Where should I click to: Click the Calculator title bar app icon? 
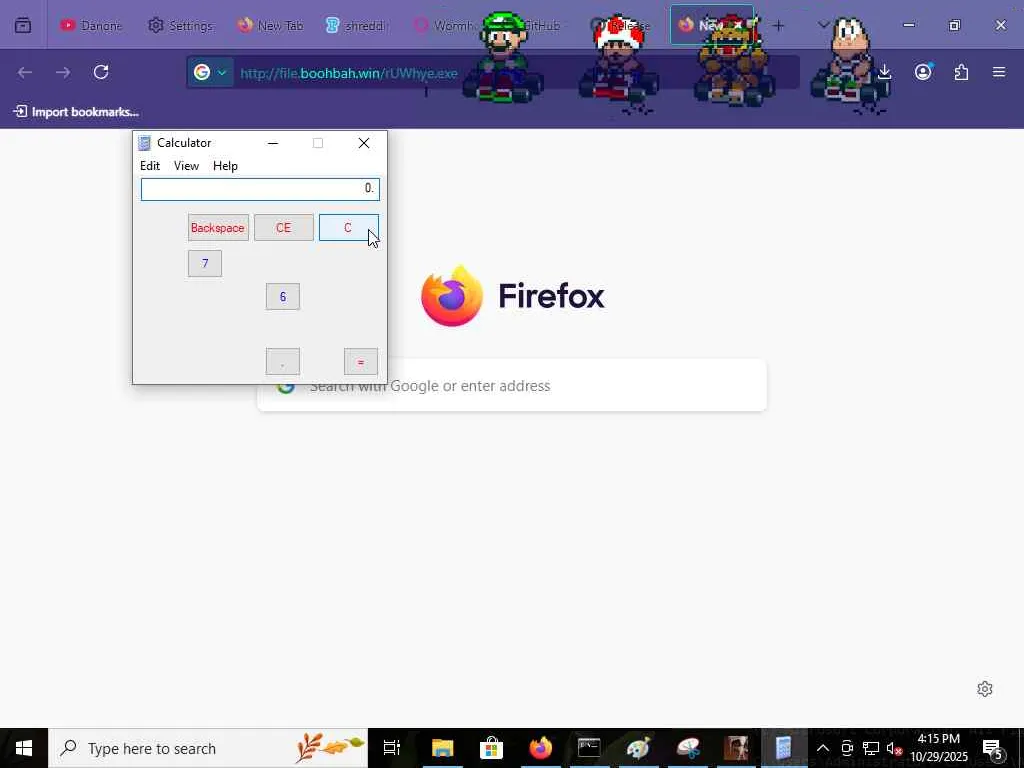click(x=144, y=143)
